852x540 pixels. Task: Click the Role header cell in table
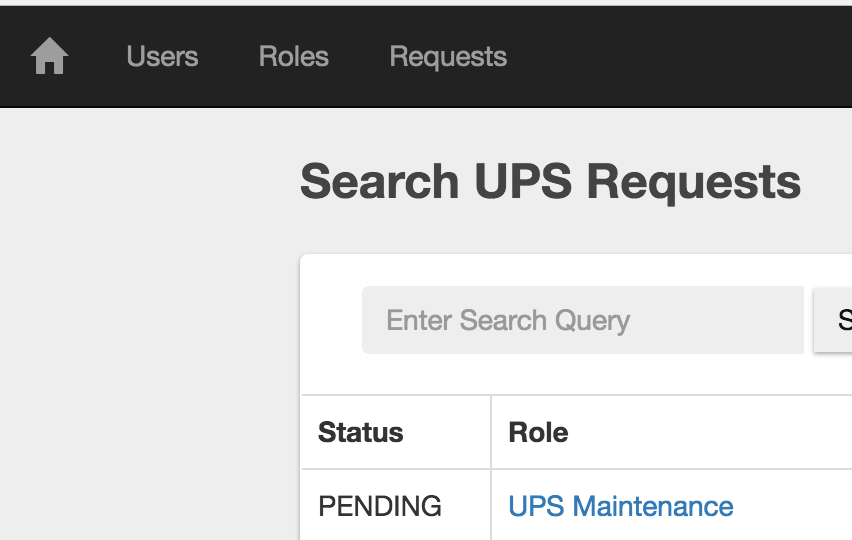[x=672, y=432]
